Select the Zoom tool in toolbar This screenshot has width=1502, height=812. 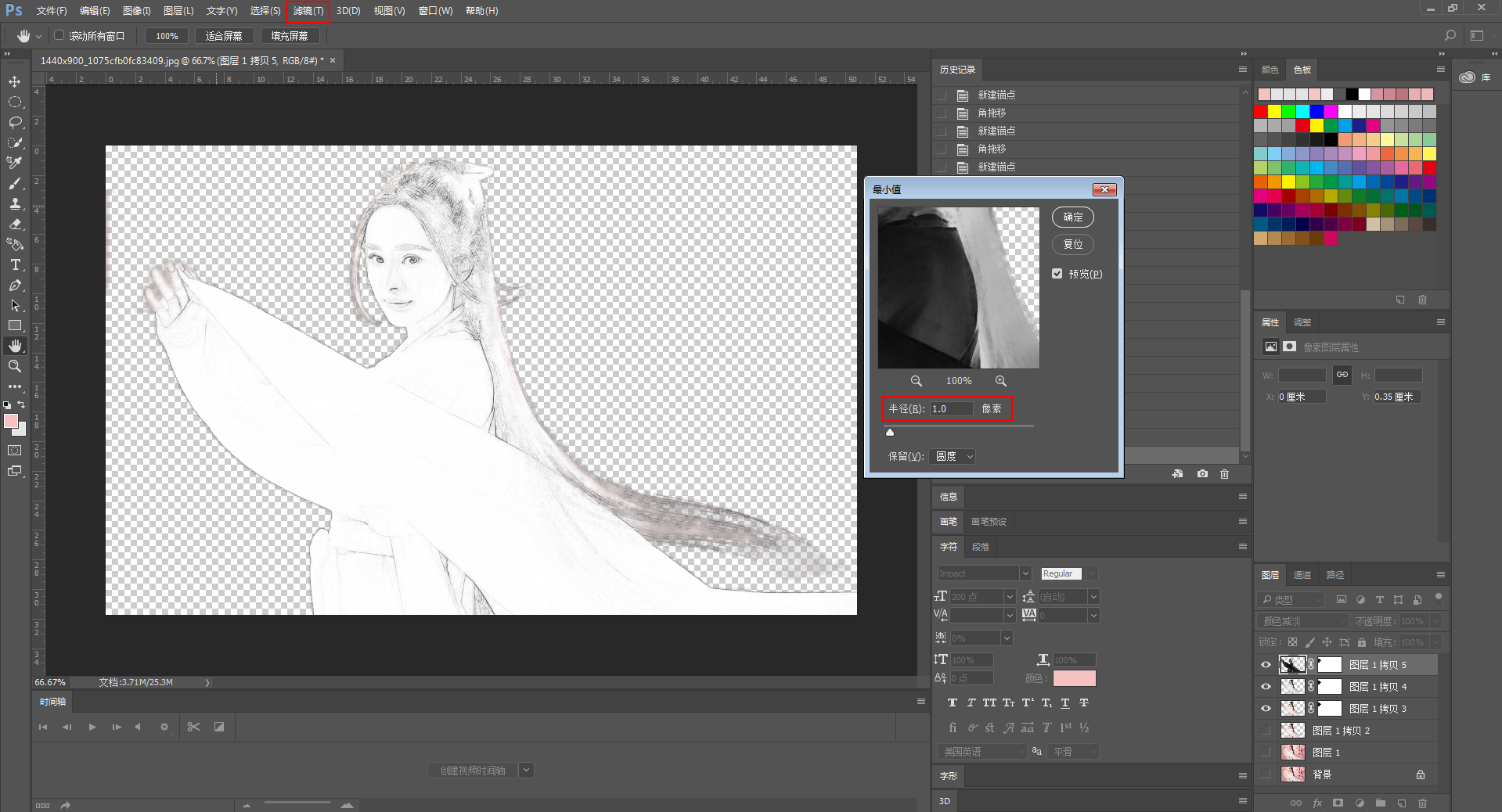[x=15, y=366]
